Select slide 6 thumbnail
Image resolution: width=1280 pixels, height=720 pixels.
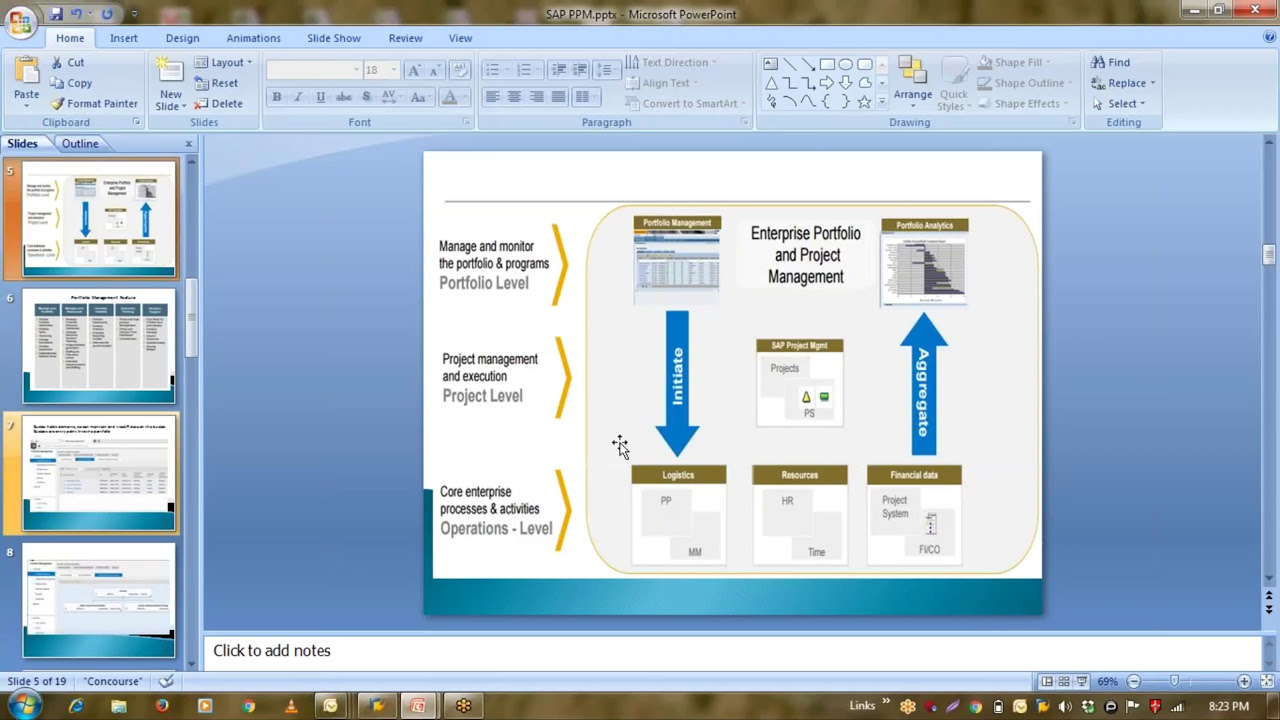tap(99, 346)
